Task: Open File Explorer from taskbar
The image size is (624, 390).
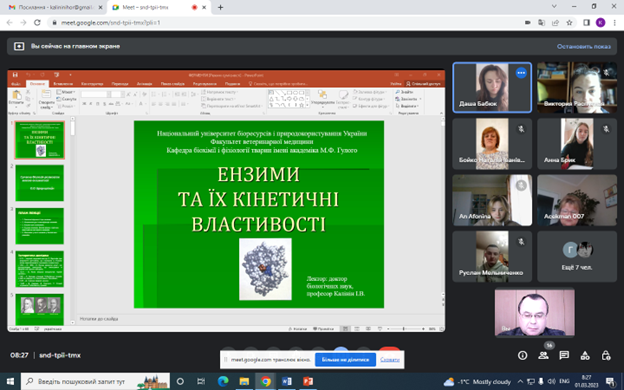Action: 244,381
